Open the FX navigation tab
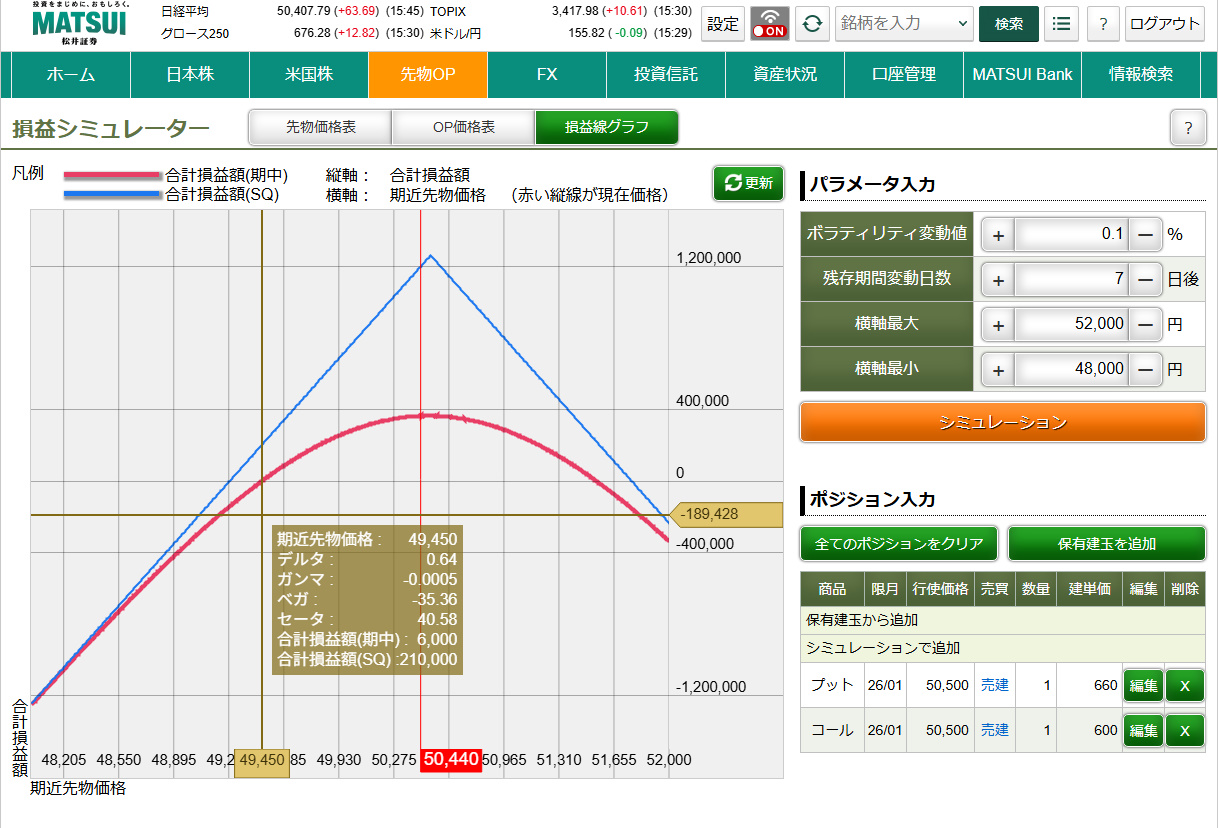Image resolution: width=1218 pixels, height=828 pixels. click(547, 75)
